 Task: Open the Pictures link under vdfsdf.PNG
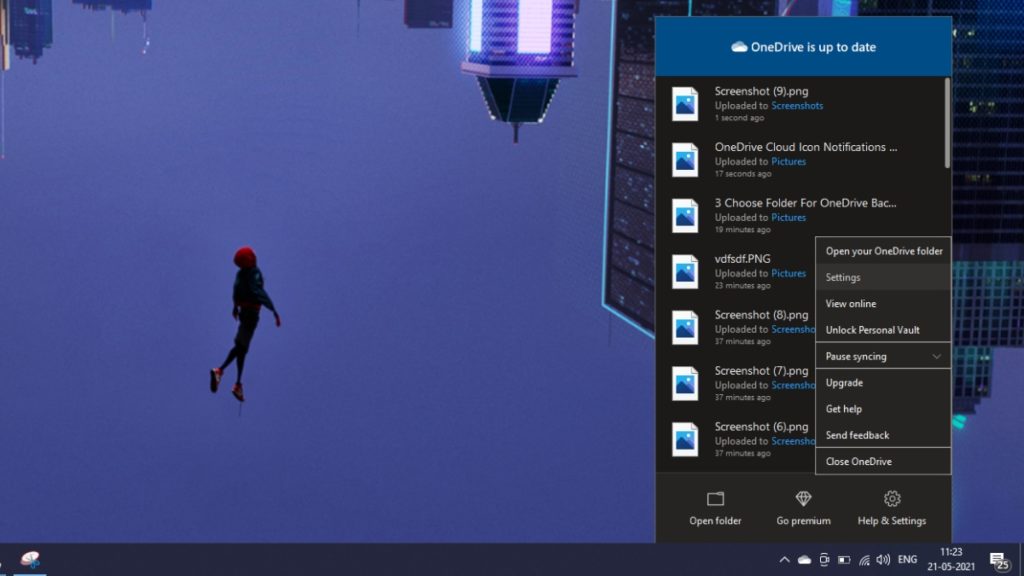pos(788,273)
